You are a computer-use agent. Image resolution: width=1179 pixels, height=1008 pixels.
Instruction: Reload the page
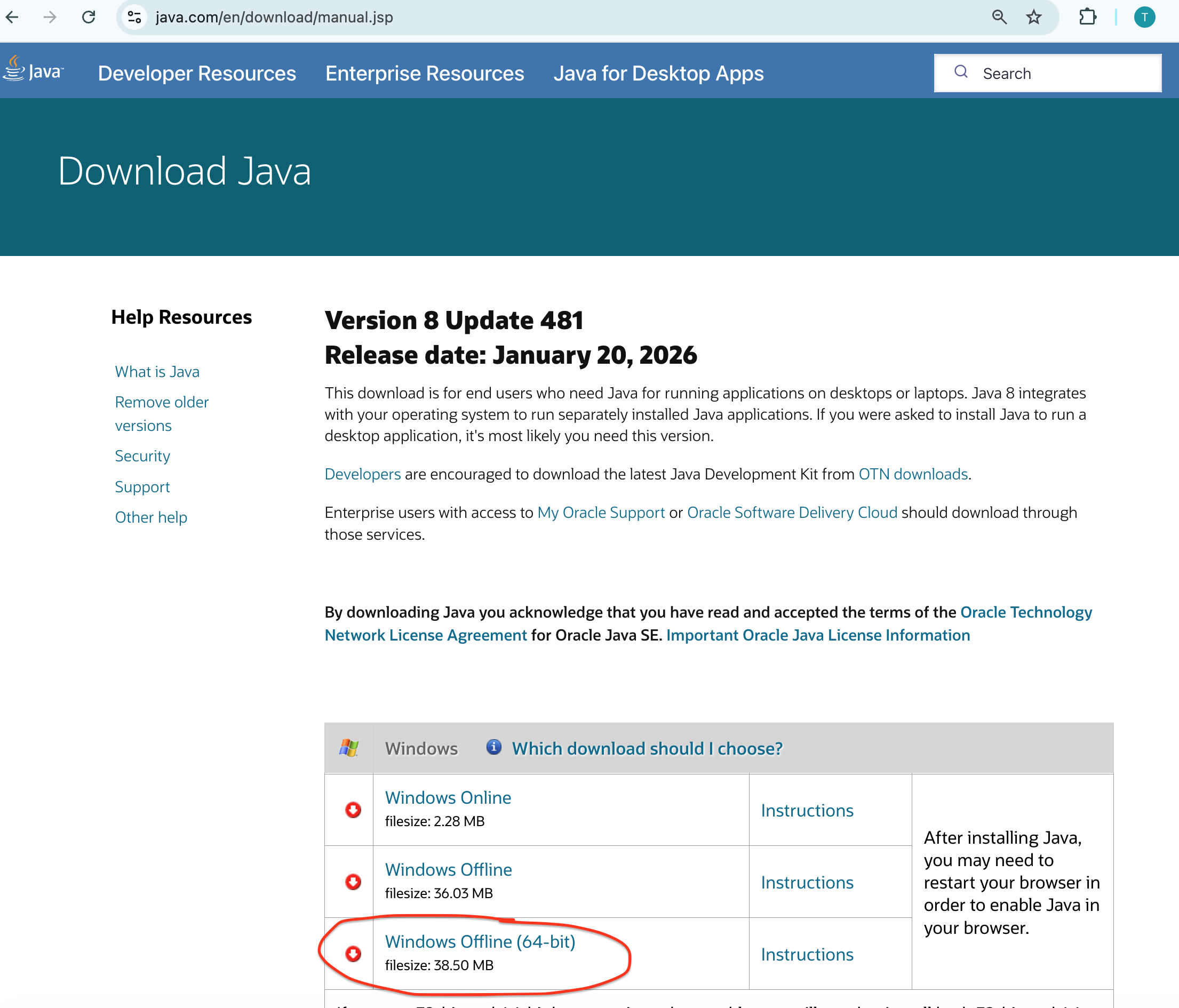[89, 17]
